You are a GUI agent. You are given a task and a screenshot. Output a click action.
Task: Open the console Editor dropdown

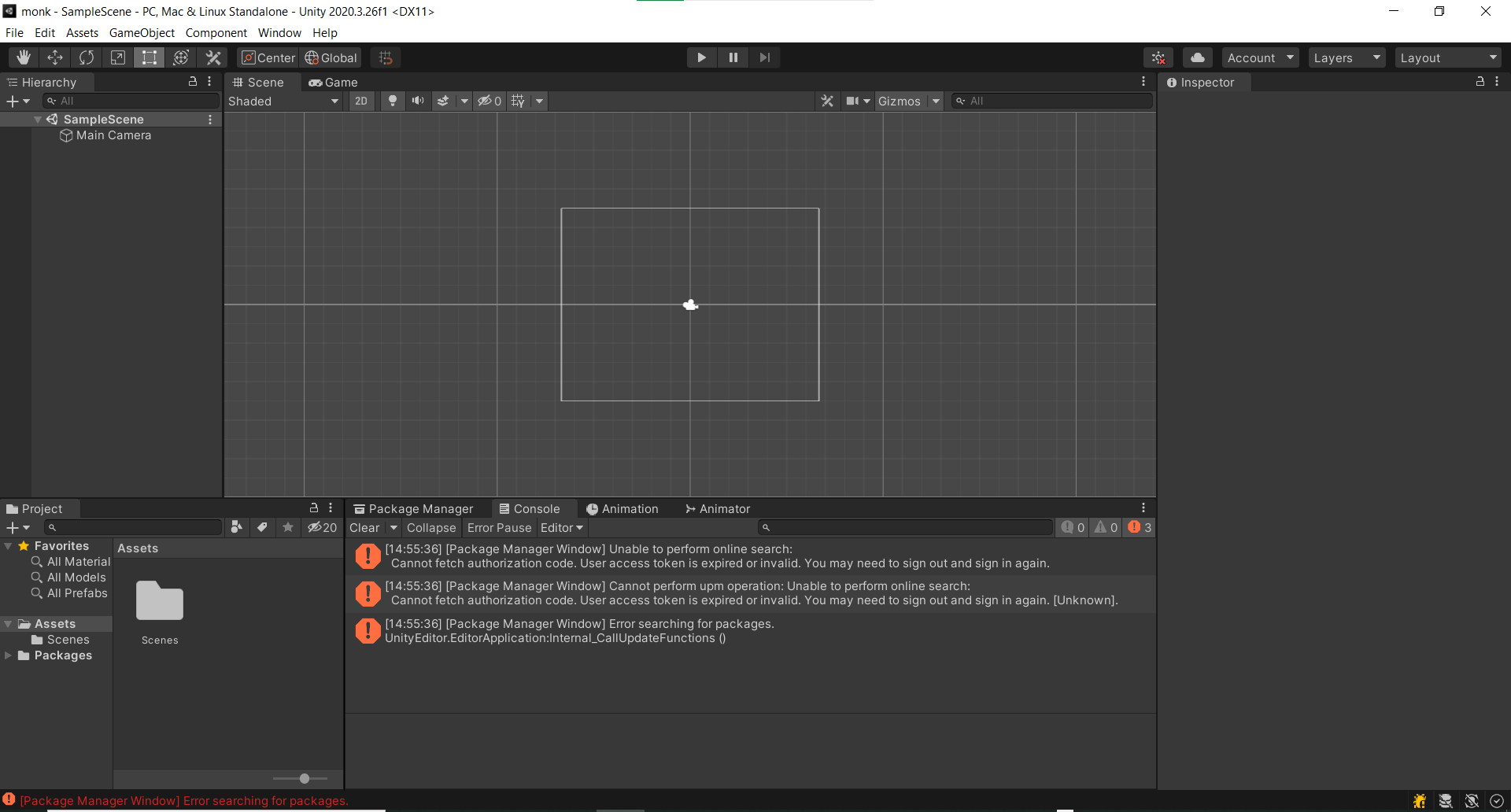[x=562, y=528]
